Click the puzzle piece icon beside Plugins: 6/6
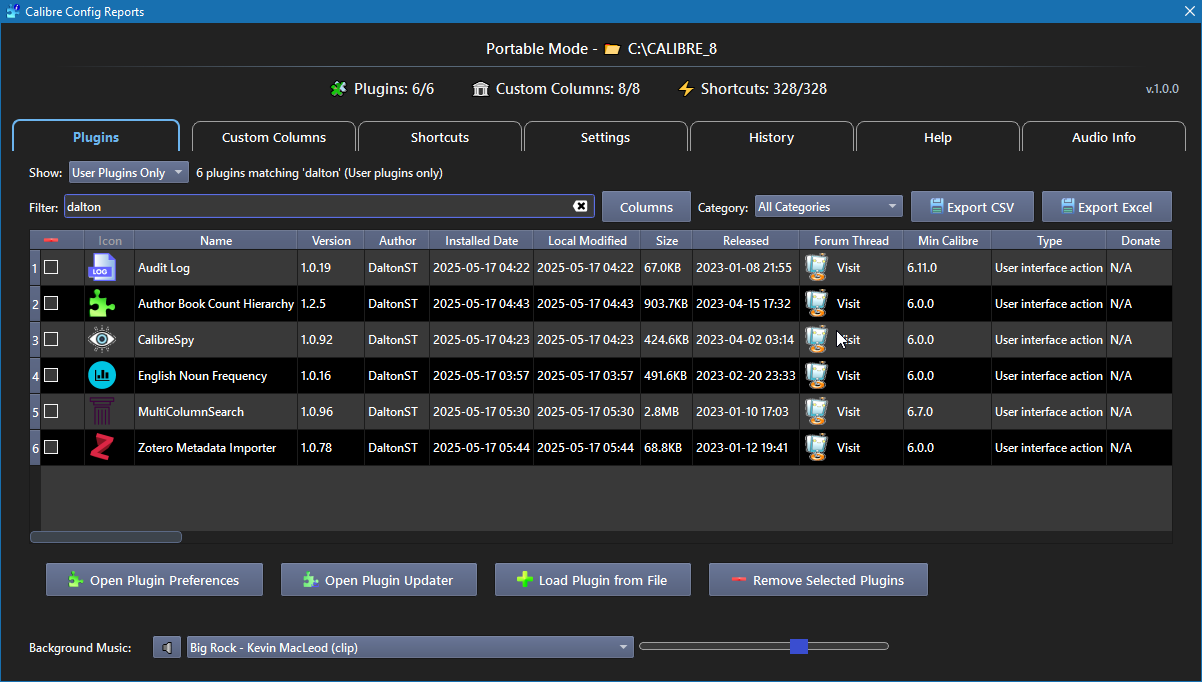The image size is (1202, 682). tap(338, 89)
